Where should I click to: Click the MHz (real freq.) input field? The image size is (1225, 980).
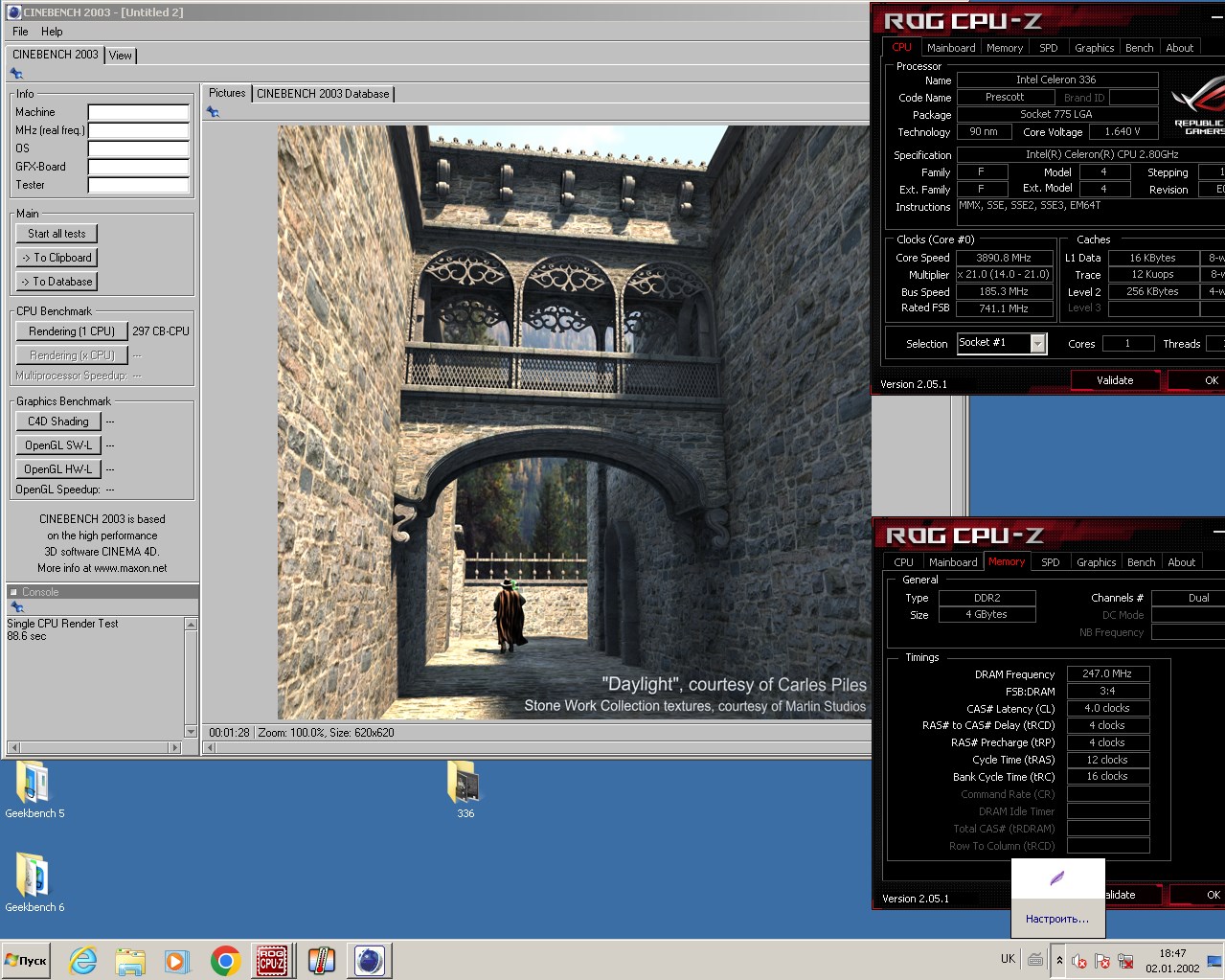[139, 130]
